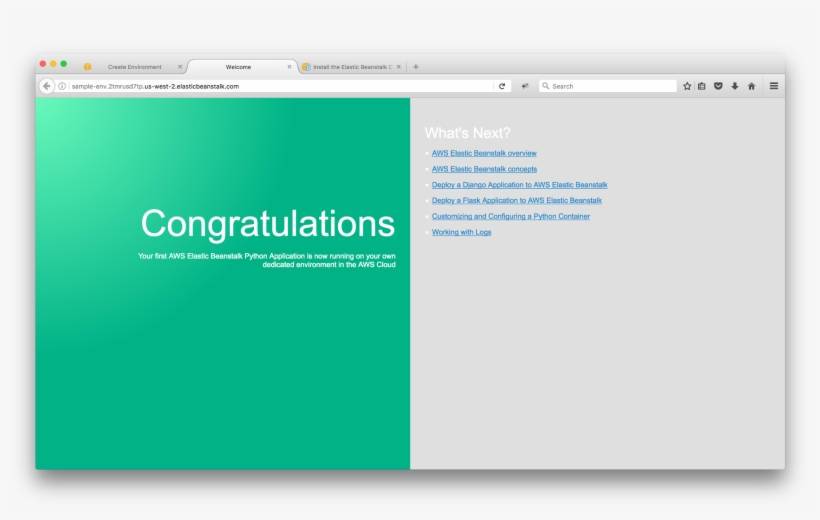This screenshot has height=520, width=820.
Task: Open the hamburger menu in toolbar
Action: pos(773,86)
